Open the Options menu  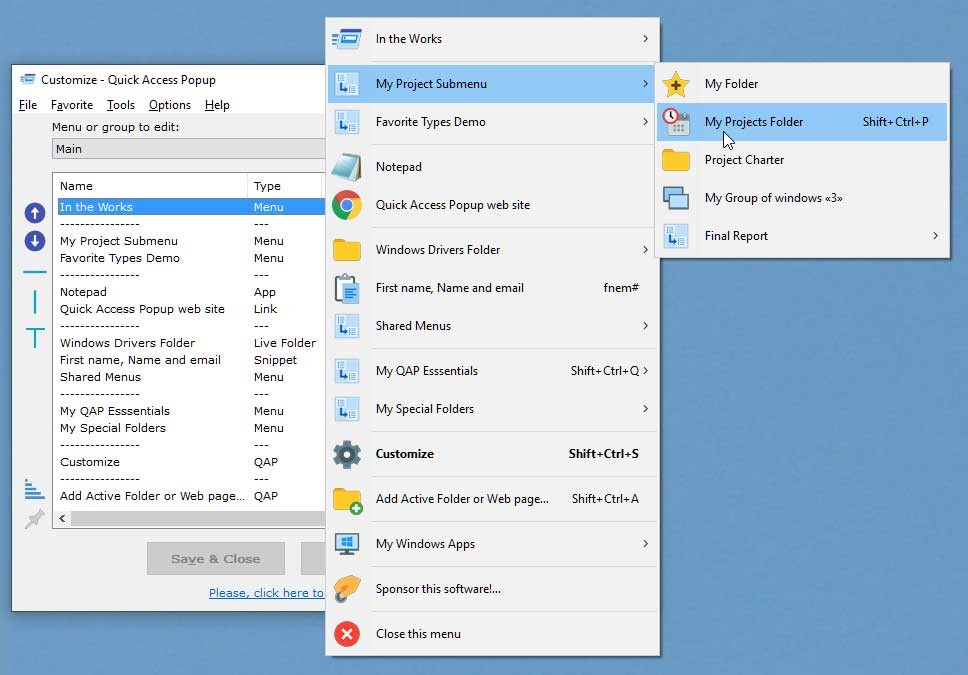coord(169,105)
